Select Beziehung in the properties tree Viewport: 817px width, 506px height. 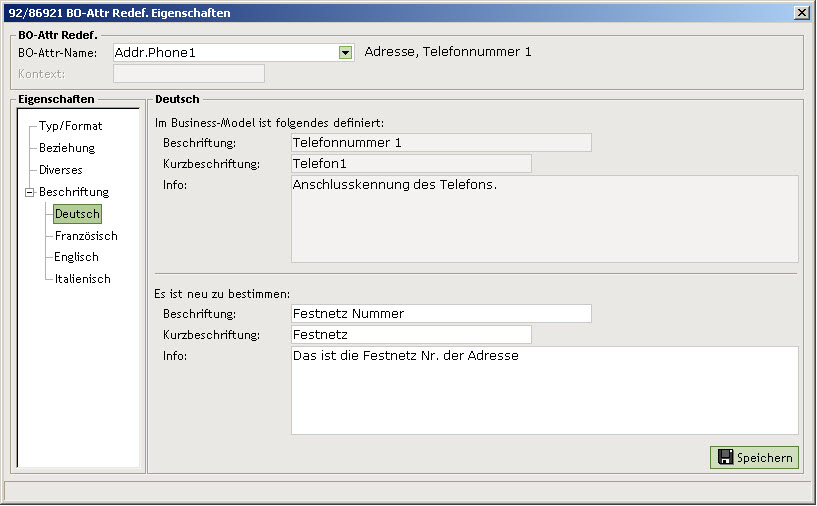[x=67, y=148]
